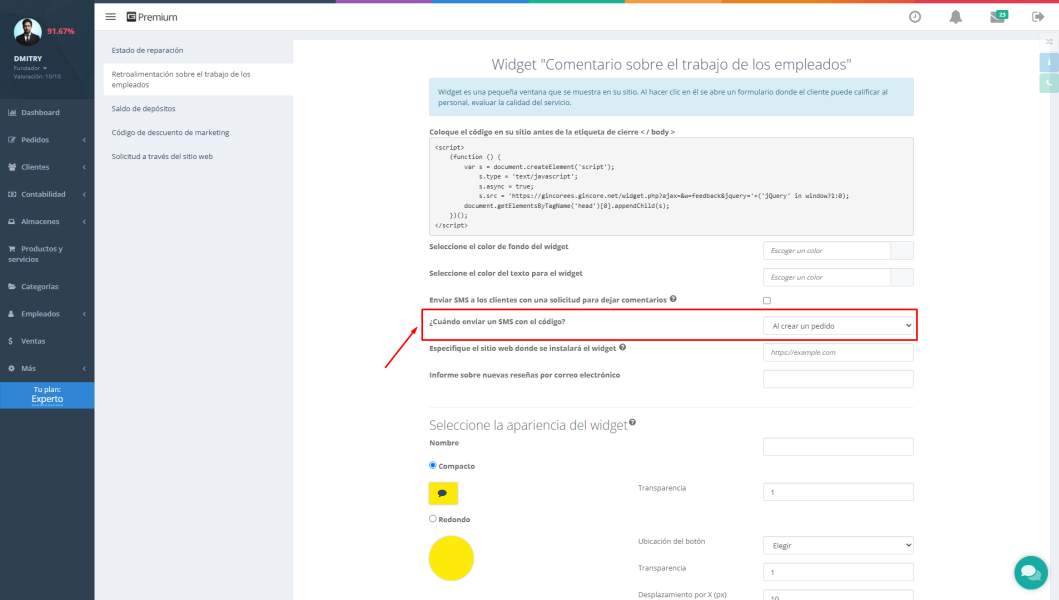The image size is (1059, 600).
Task: Select the Compacto radio option
Action: (x=433, y=465)
